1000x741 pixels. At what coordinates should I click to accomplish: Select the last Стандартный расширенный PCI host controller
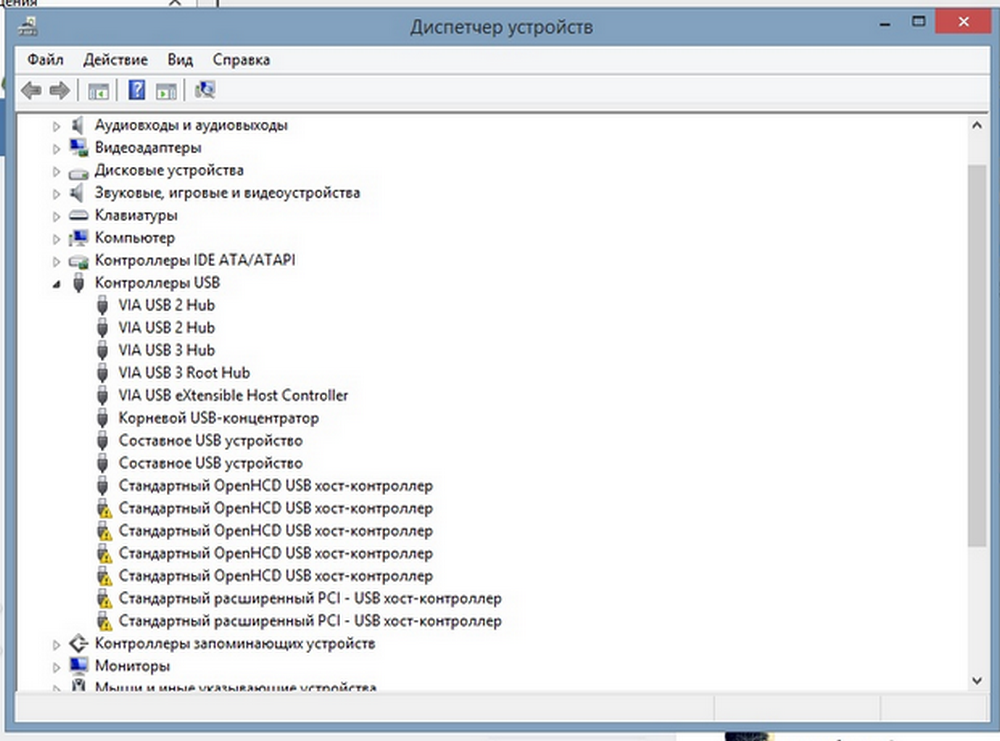309,621
